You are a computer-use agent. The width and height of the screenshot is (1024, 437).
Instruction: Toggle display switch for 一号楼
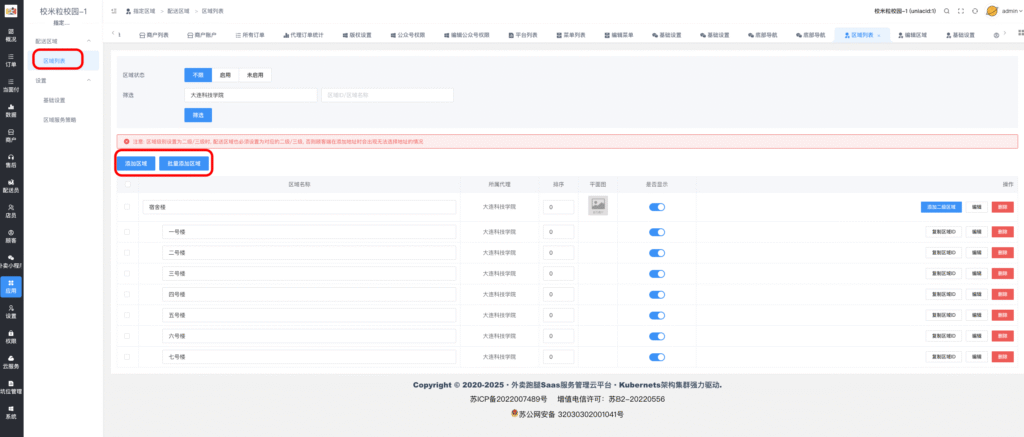click(656, 232)
